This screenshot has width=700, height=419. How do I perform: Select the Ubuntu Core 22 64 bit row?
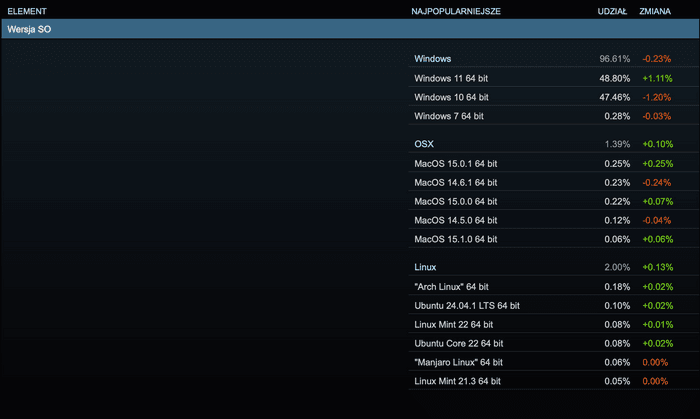click(x=553, y=343)
